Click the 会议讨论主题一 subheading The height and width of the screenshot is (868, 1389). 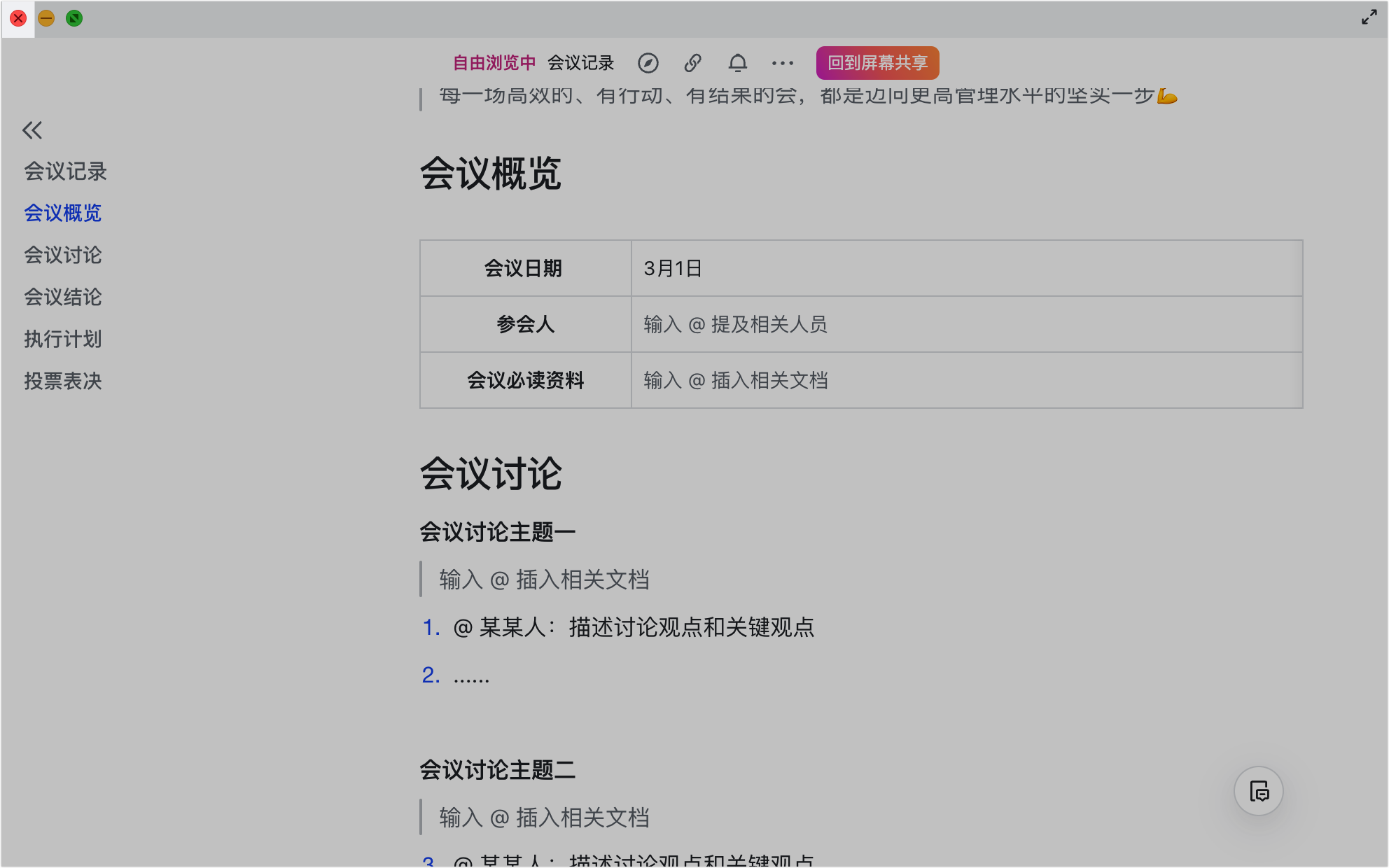point(498,532)
